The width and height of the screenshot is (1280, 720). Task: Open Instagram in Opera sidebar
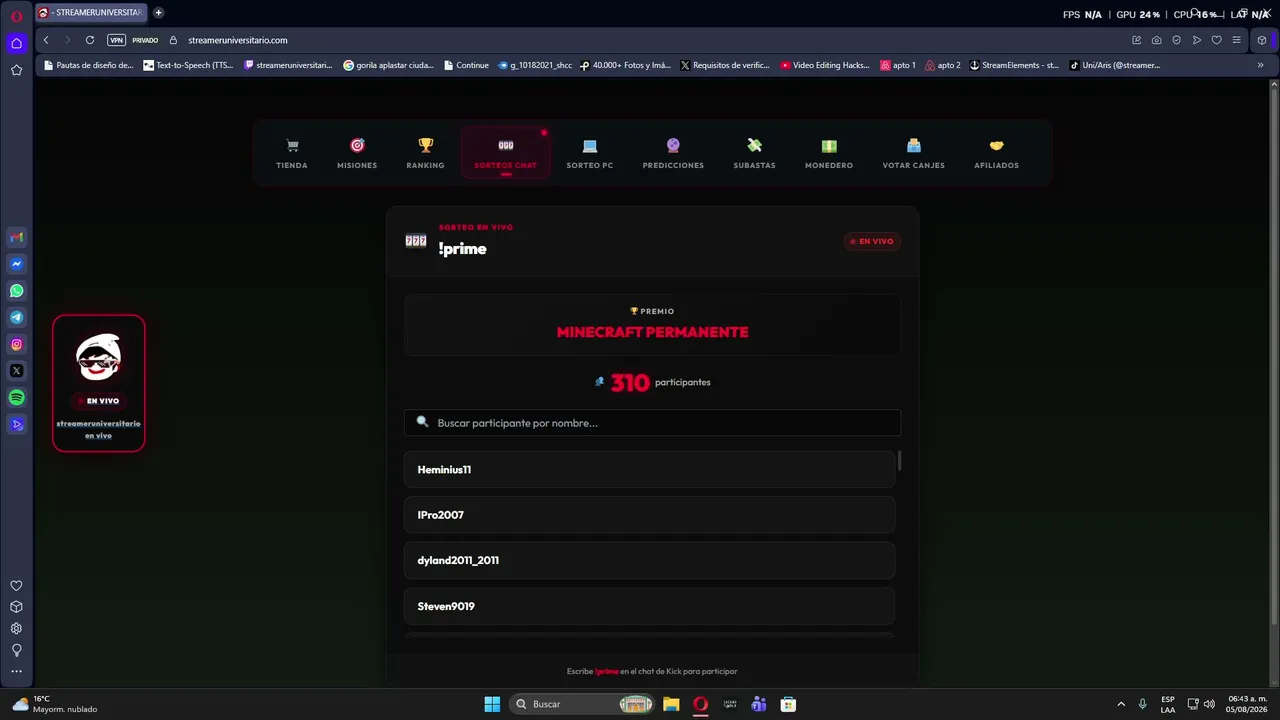tap(16, 345)
